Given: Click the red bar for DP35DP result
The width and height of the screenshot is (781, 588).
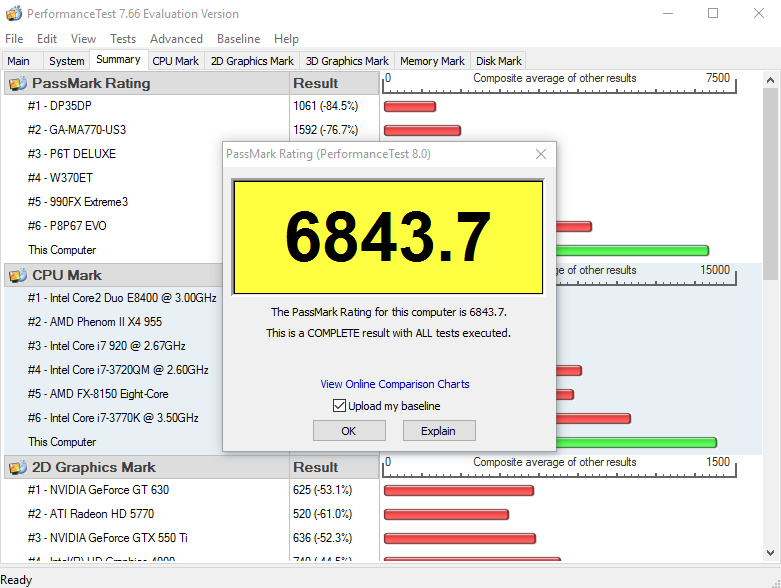Looking at the screenshot, I should (409, 106).
